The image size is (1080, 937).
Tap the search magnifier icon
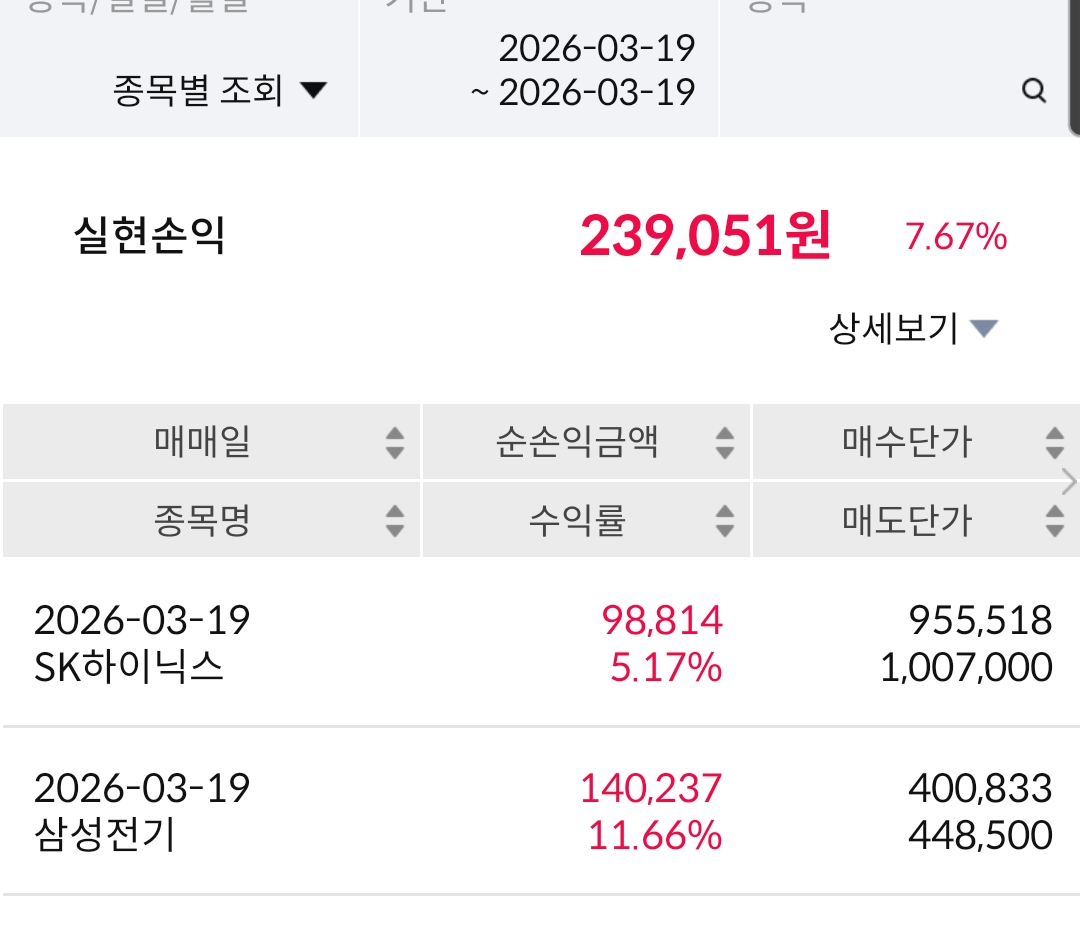coord(1033,92)
